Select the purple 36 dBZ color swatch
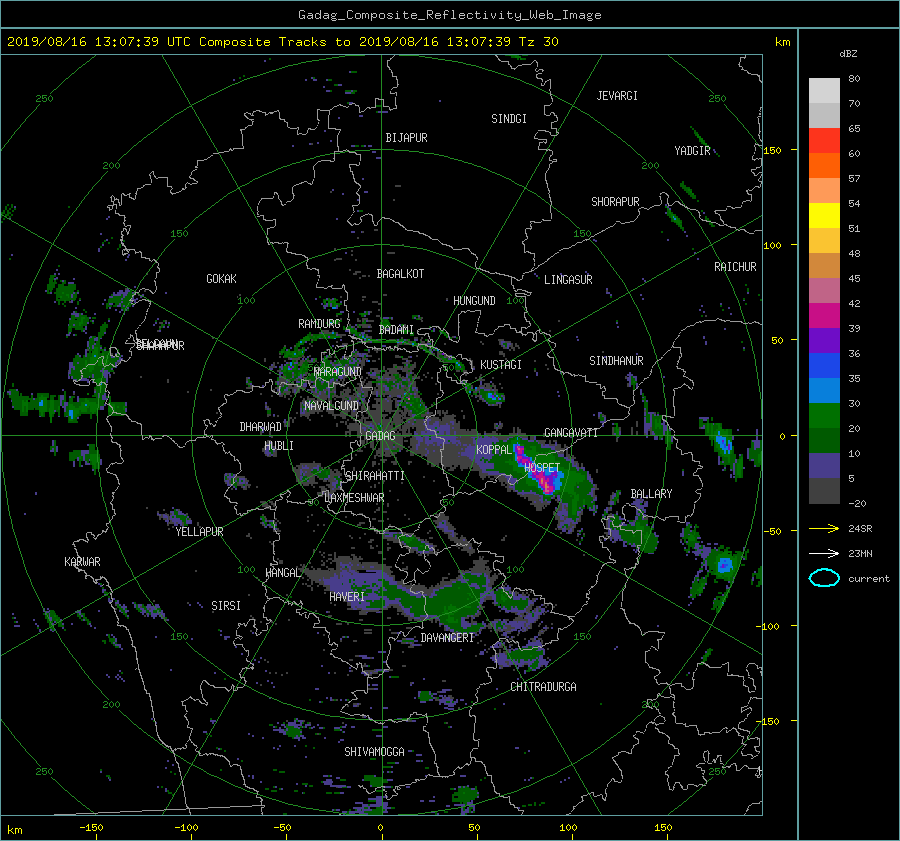 (x=824, y=341)
